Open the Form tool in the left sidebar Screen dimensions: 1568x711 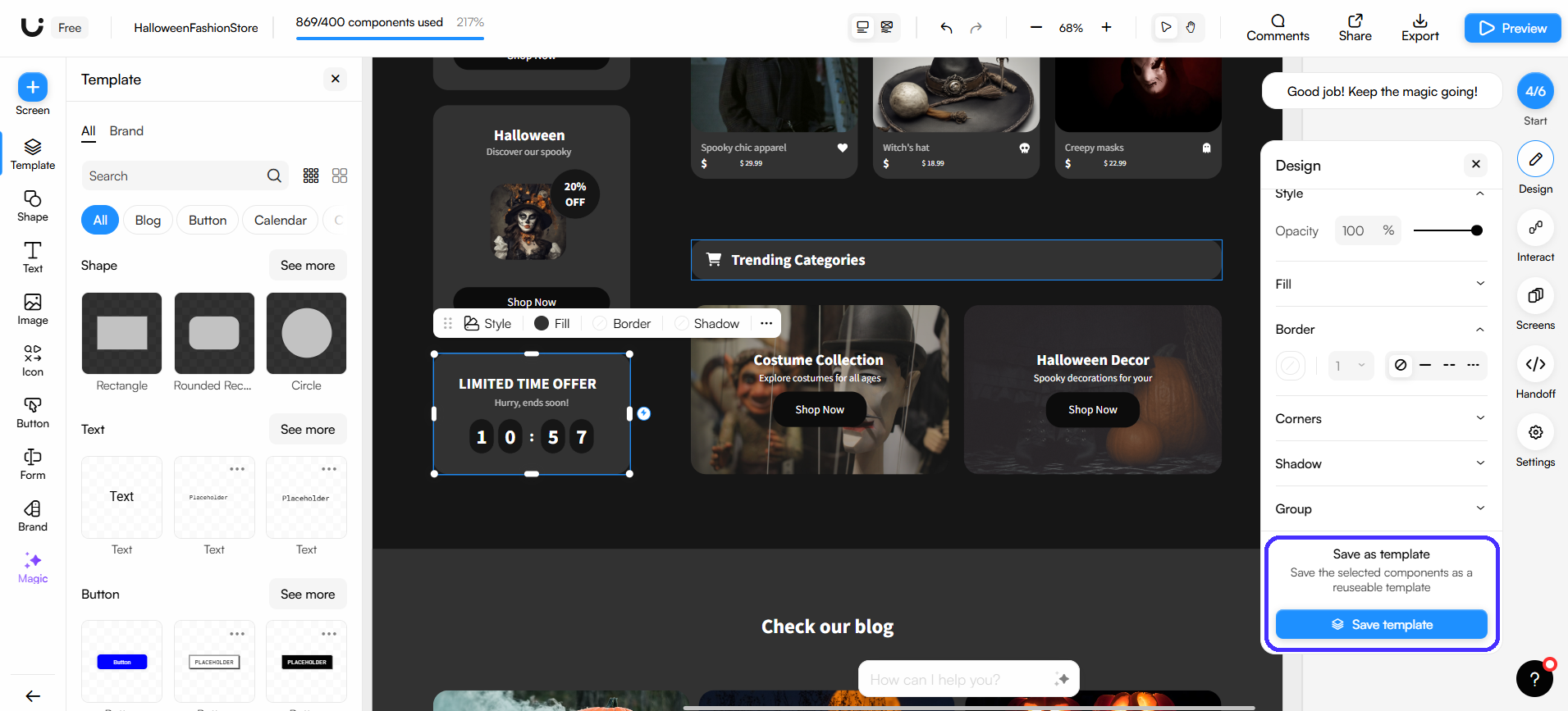click(x=33, y=464)
